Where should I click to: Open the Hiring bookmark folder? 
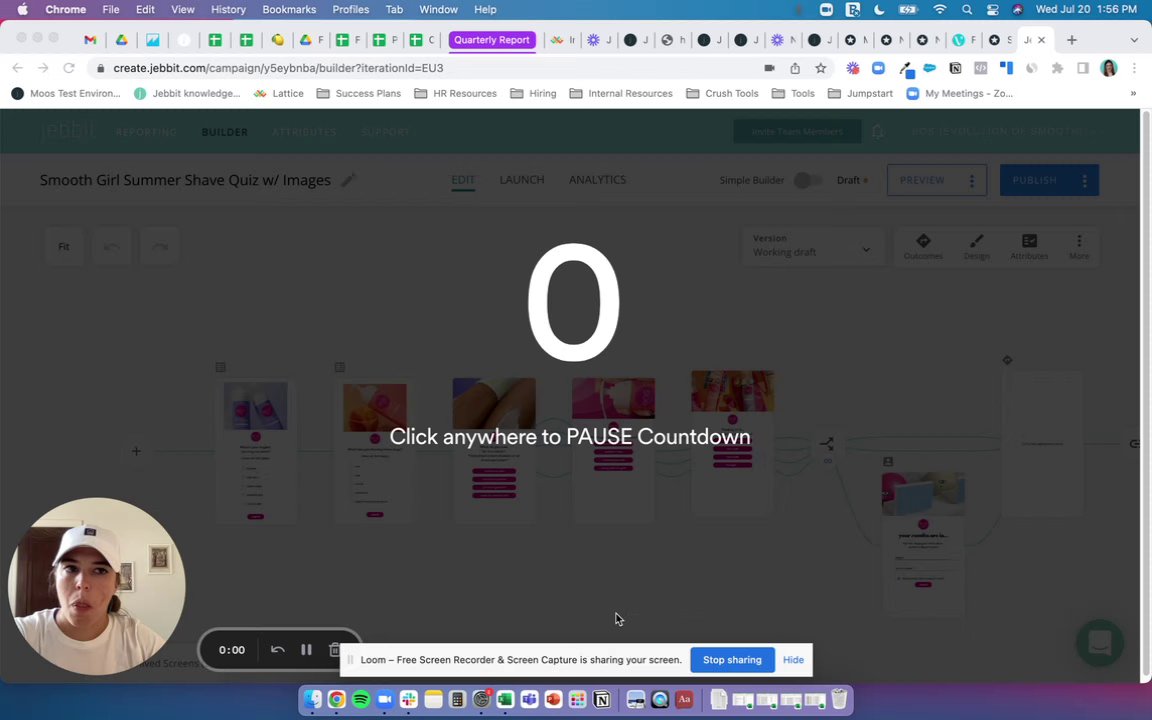533,93
